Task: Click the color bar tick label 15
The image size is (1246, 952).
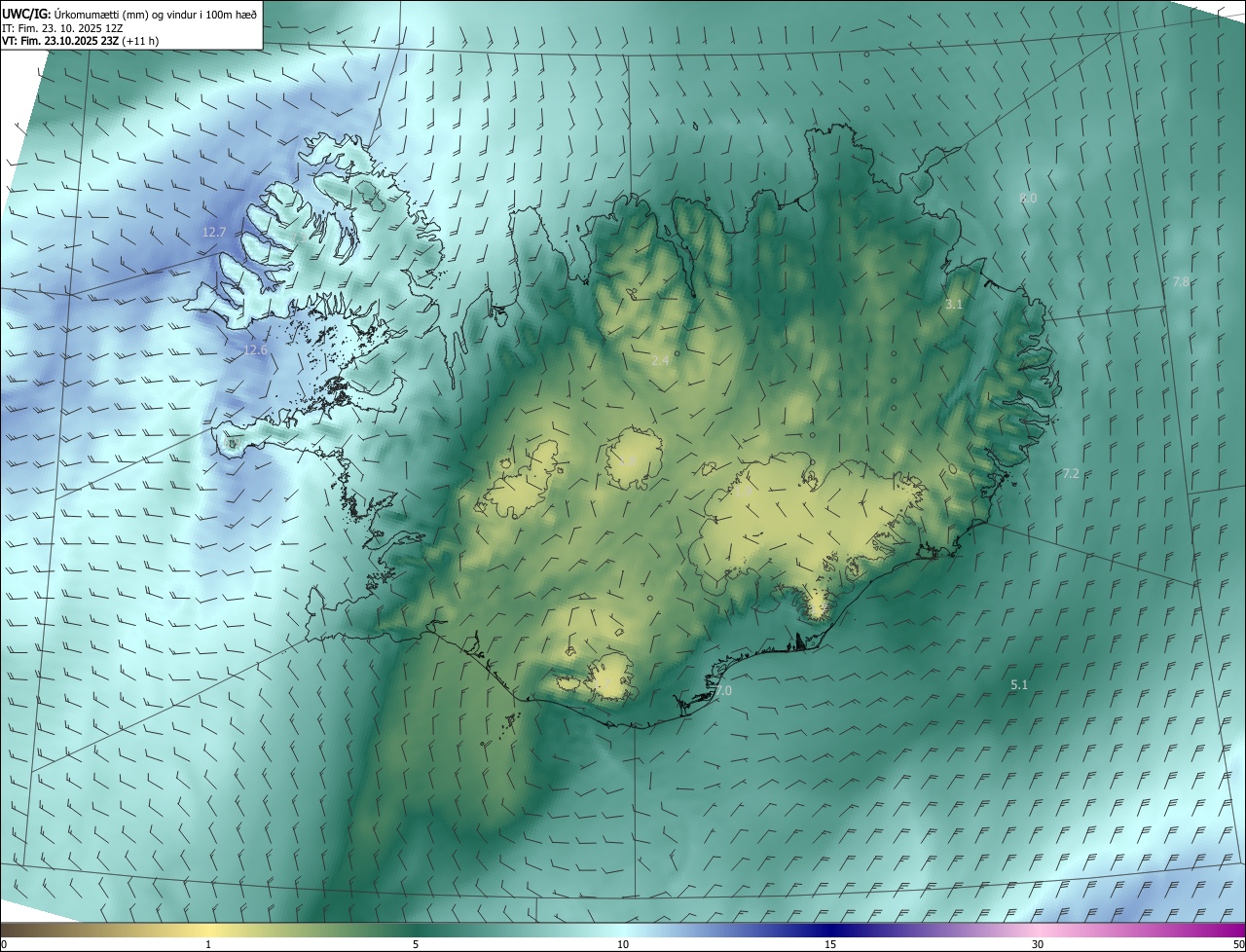Action: 830,944
